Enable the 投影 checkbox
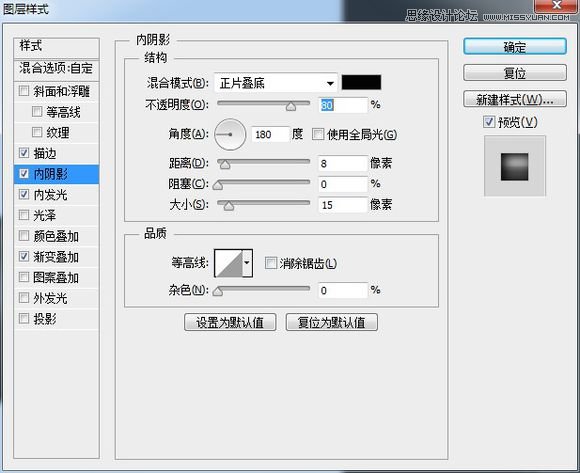The width and height of the screenshot is (580, 473). click(24, 318)
